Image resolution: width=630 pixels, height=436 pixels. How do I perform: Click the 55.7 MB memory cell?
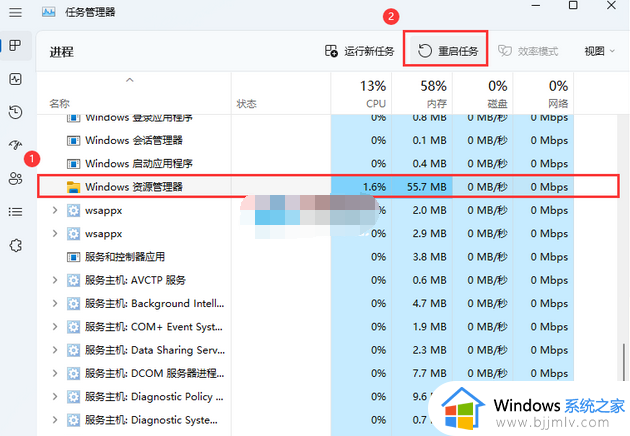pyautogui.click(x=422, y=187)
